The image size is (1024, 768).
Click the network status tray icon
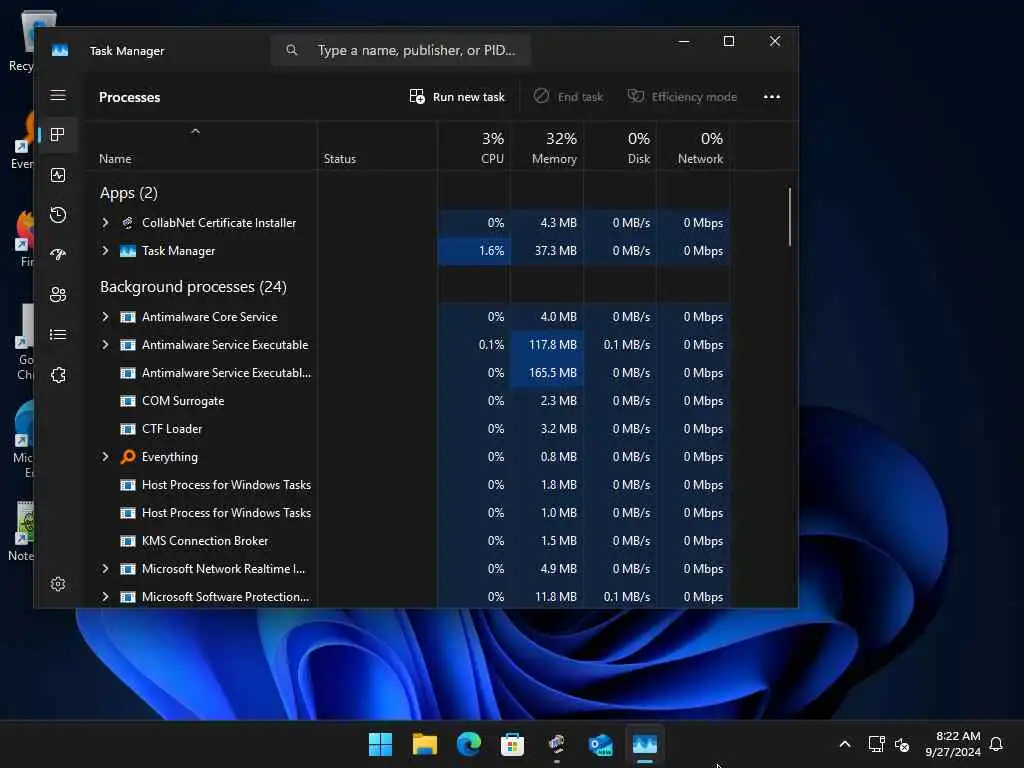pyautogui.click(x=876, y=744)
